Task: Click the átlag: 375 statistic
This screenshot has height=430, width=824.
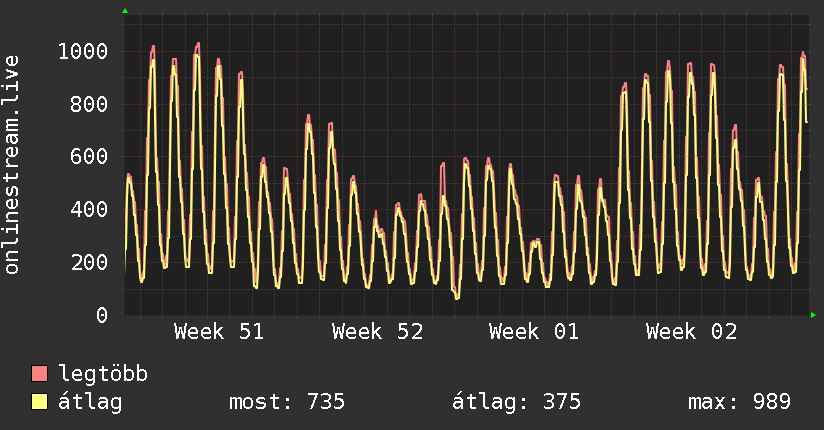Action: tap(517, 402)
